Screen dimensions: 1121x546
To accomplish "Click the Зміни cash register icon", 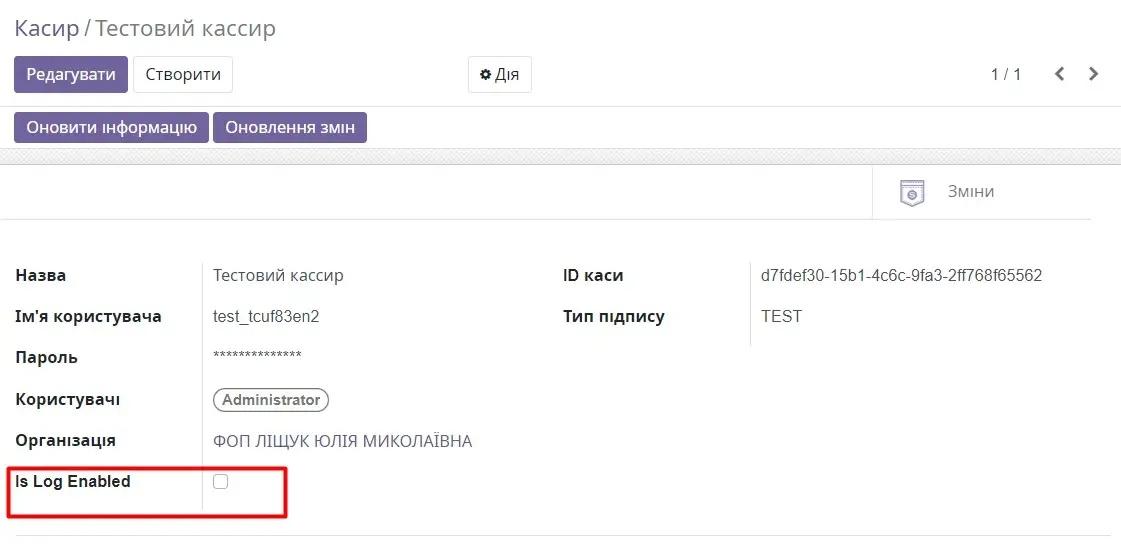I will (911, 193).
